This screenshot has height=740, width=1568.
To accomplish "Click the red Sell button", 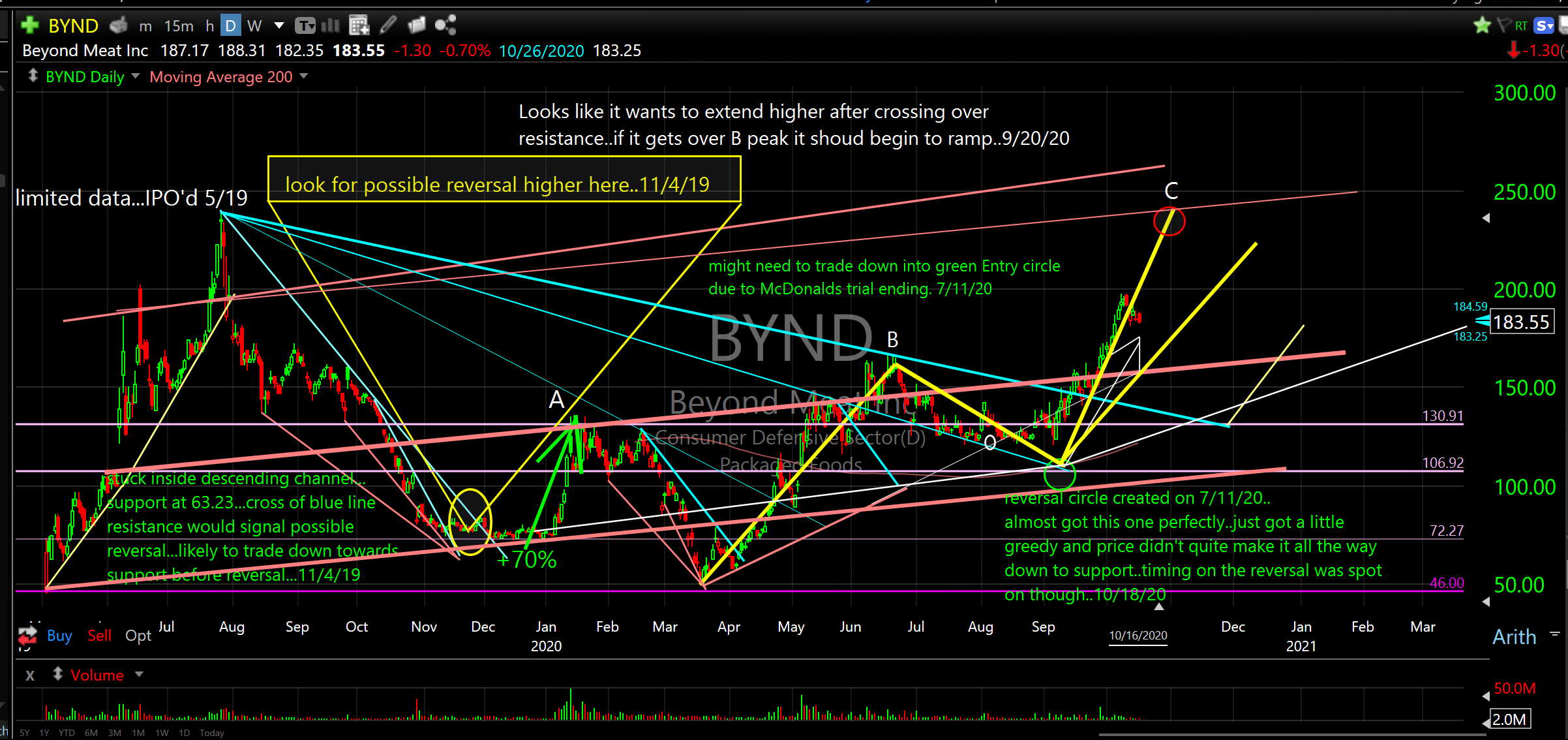I will (99, 636).
